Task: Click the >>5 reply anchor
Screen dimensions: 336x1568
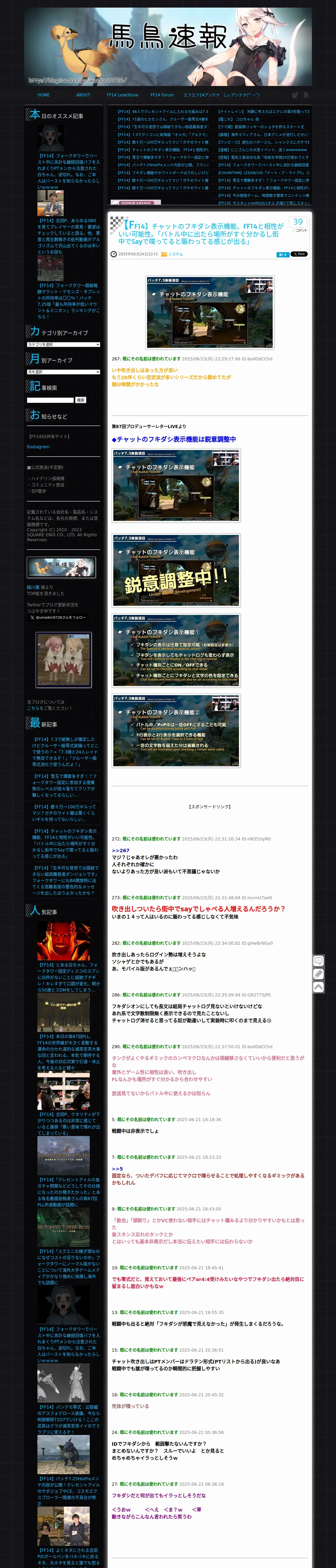Action: click(x=117, y=1169)
